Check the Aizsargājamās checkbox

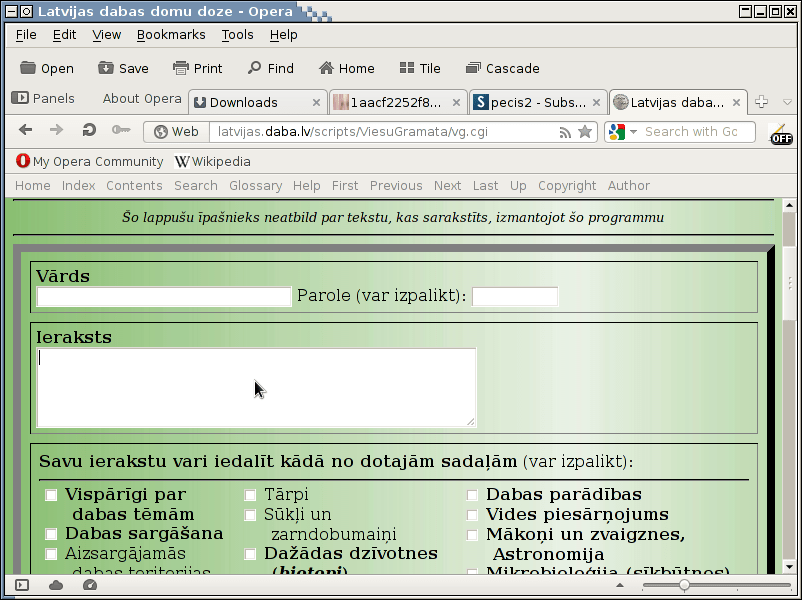51,554
